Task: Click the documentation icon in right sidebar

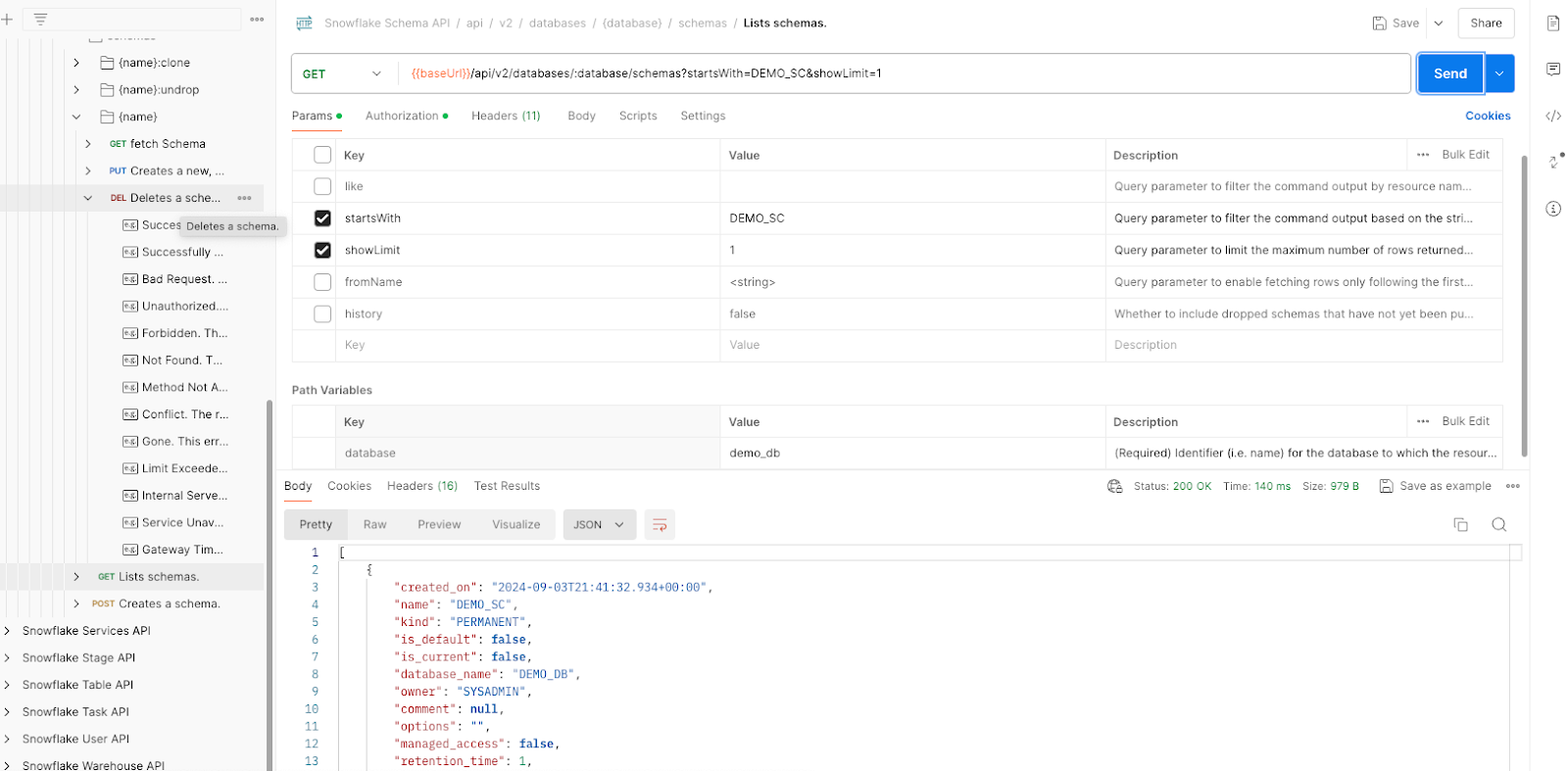Action: [x=1553, y=24]
